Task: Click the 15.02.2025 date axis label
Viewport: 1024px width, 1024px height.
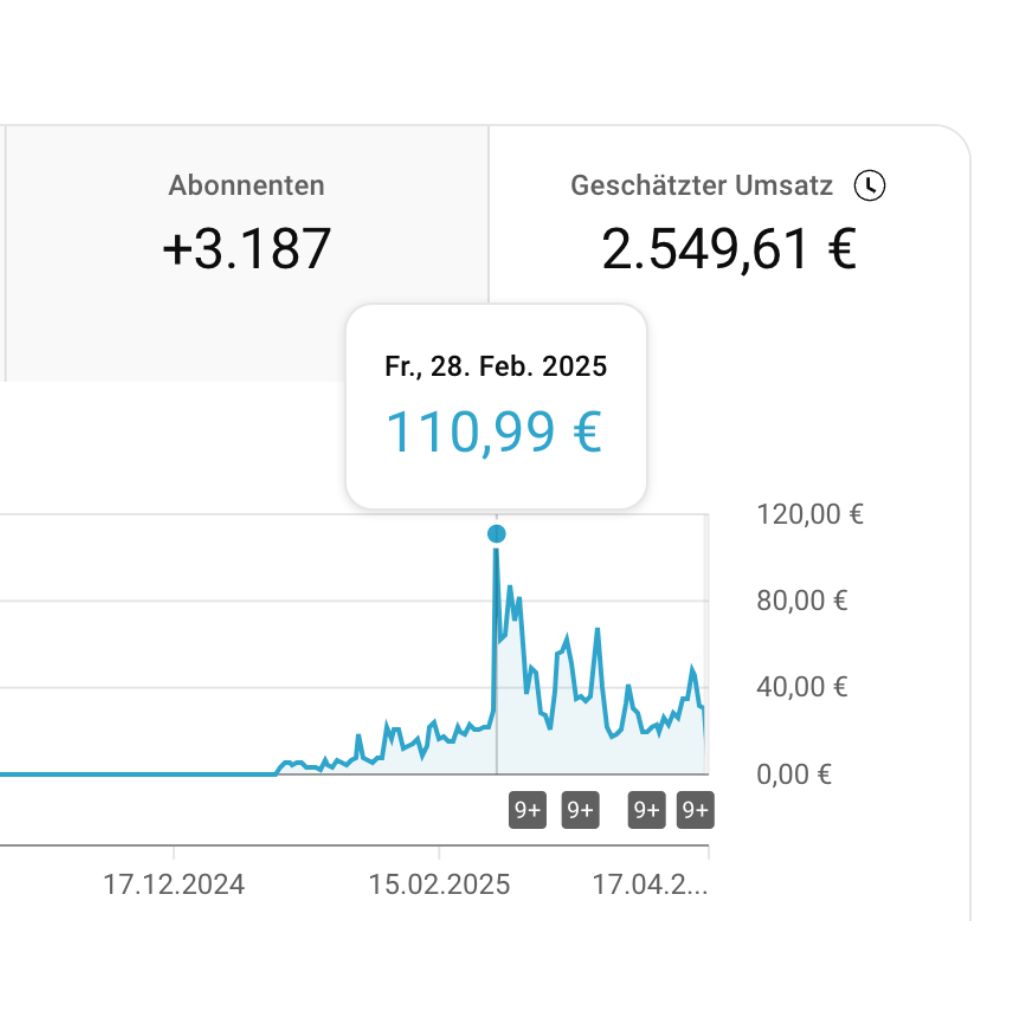Action: (x=439, y=885)
